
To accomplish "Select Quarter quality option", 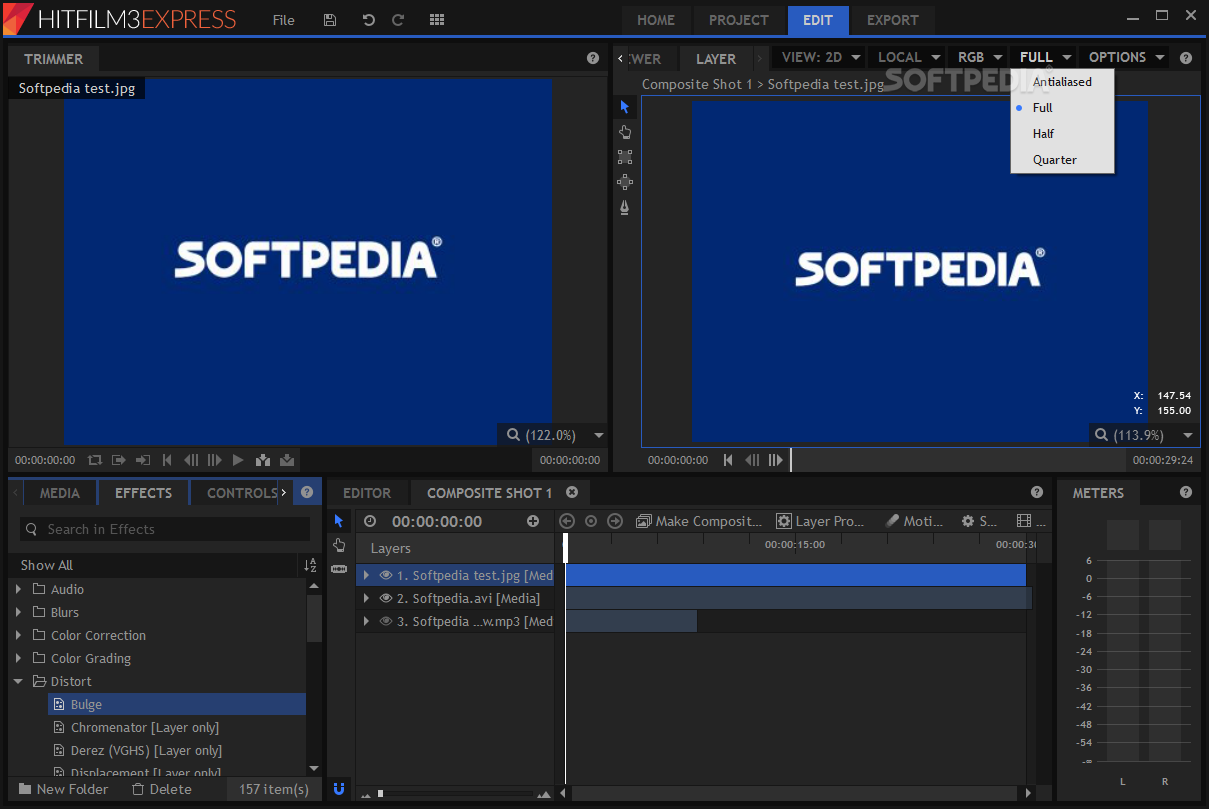I will tap(1062, 160).
